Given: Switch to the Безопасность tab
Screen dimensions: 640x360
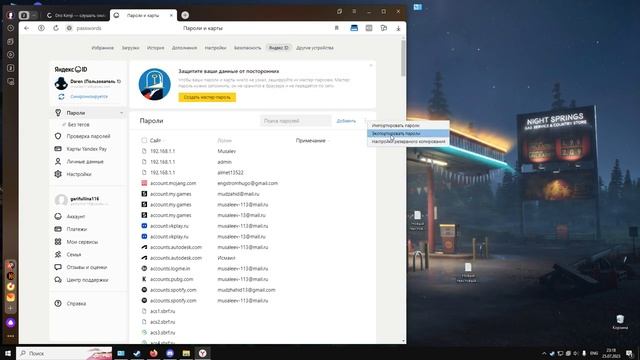Looking at the screenshot, I should click(x=247, y=48).
